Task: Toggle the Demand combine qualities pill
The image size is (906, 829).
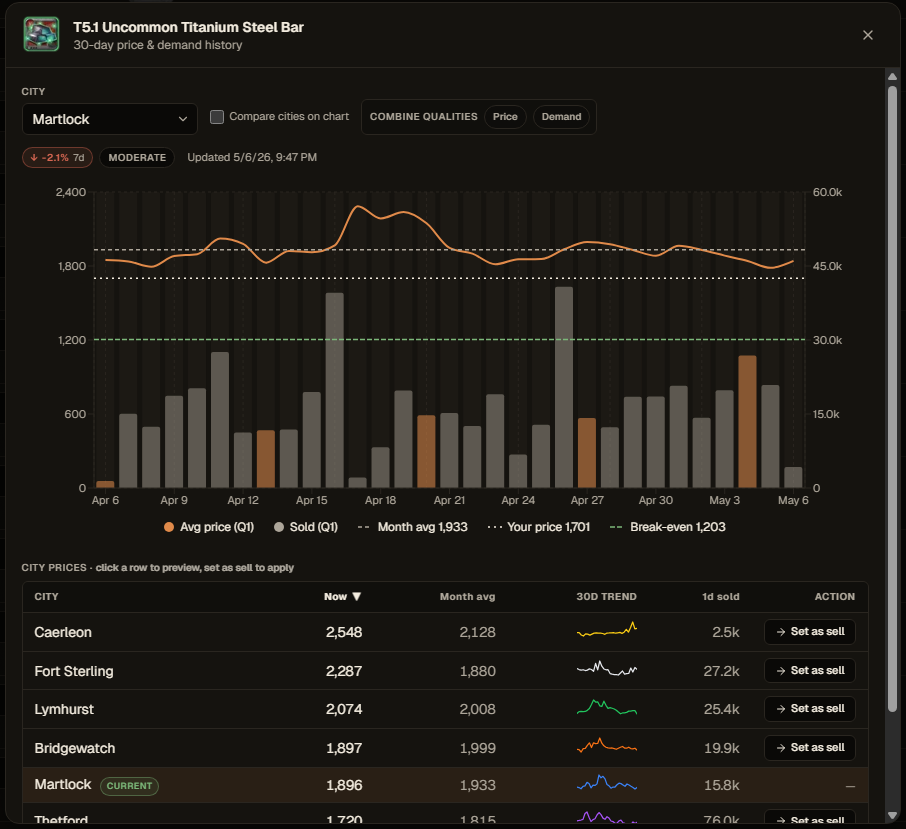Action: pyautogui.click(x=561, y=117)
